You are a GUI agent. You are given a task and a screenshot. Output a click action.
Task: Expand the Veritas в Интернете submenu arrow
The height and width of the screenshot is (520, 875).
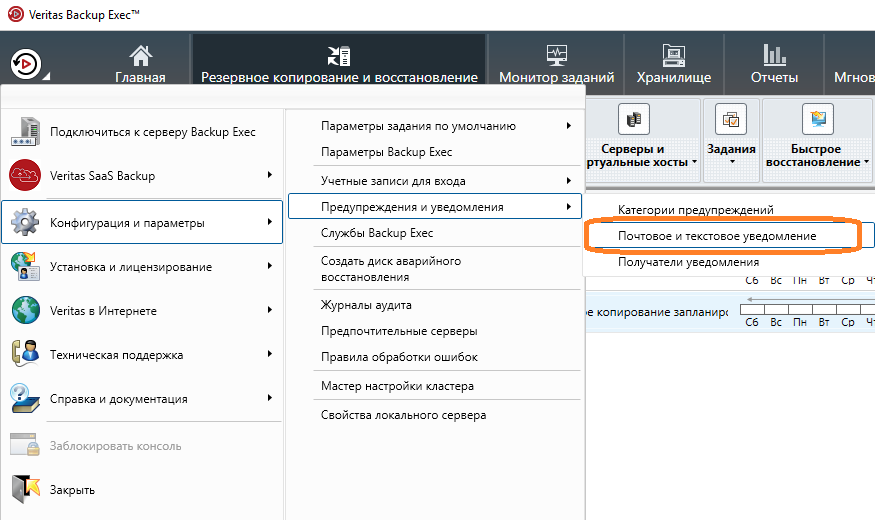270,310
